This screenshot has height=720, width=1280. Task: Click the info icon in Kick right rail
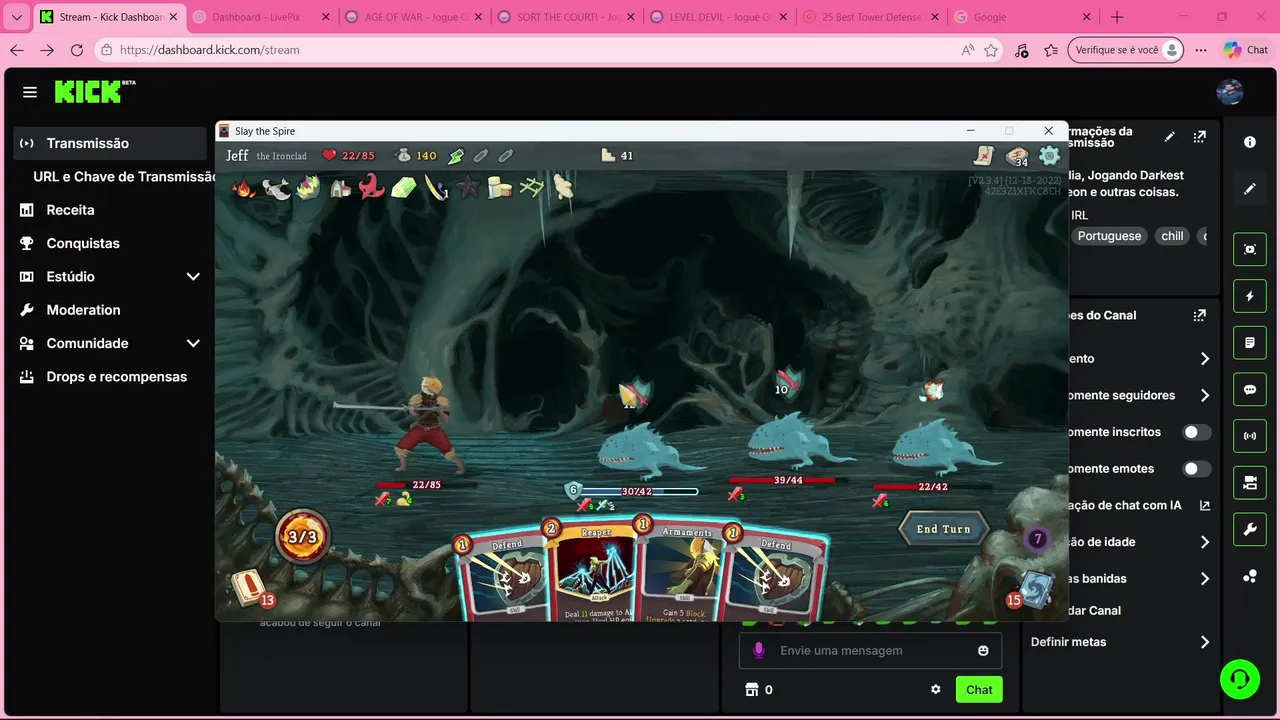coord(1250,142)
